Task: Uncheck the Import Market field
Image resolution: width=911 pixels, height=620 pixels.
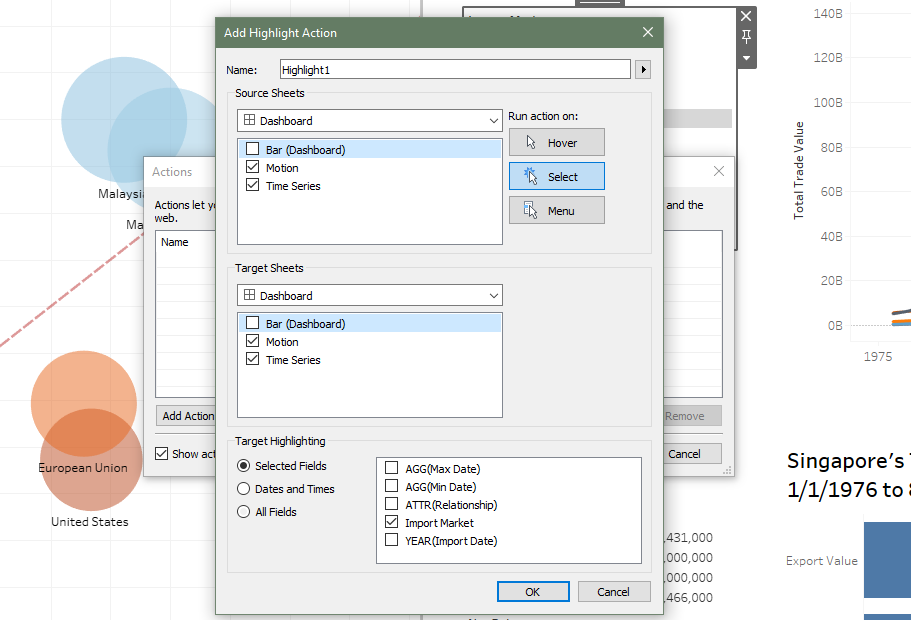Action: point(392,523)
